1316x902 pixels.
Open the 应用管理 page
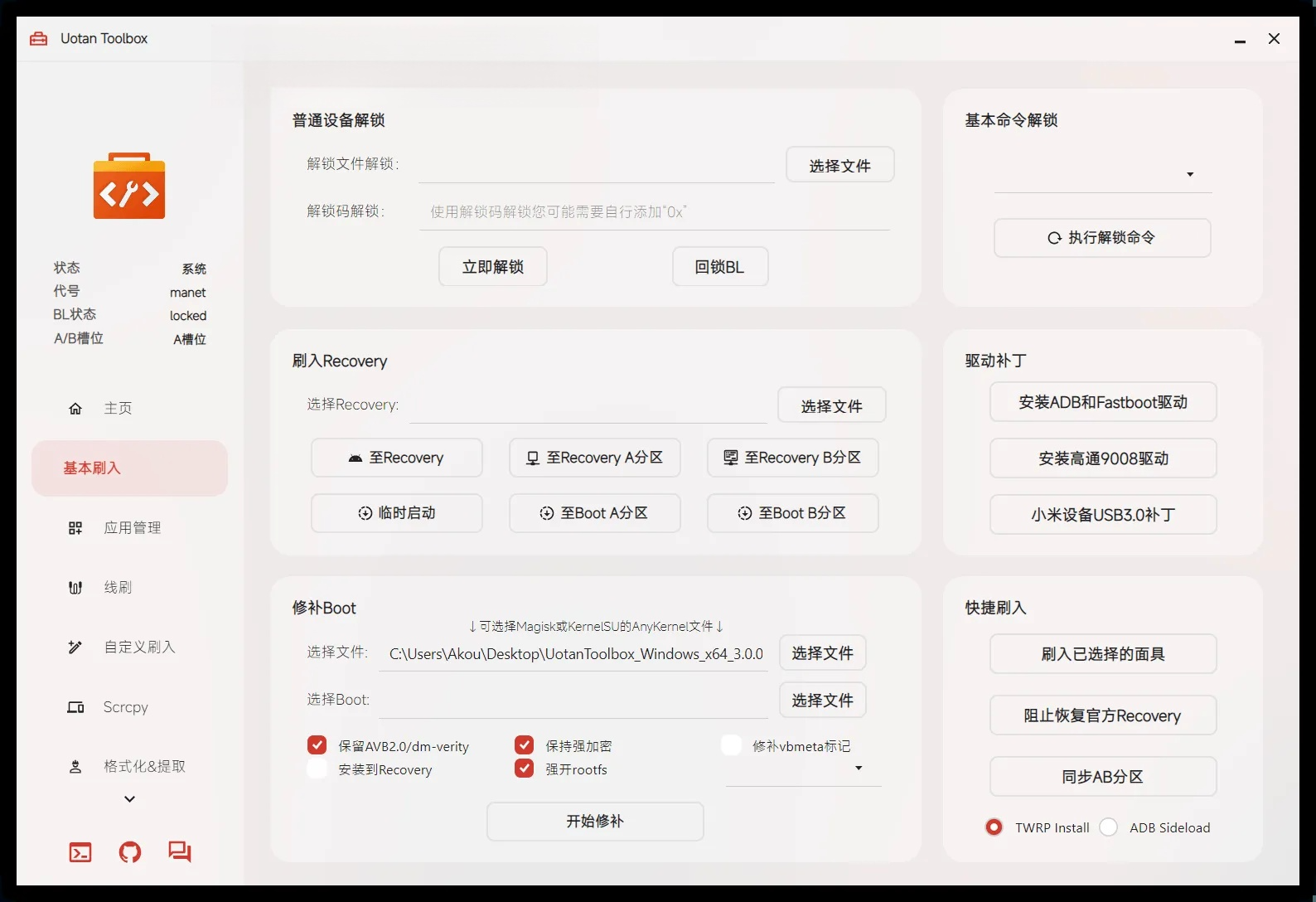(129, 528)
